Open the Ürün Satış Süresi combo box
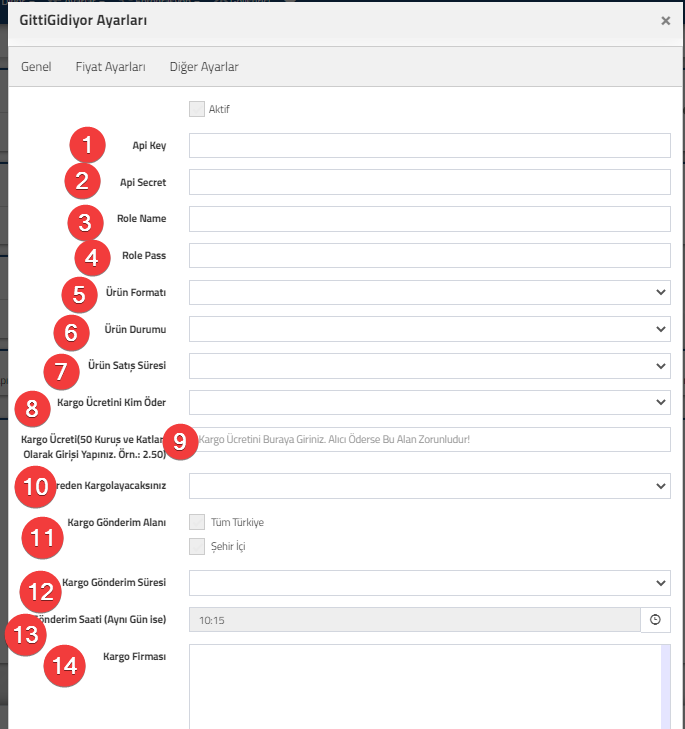The height and width of the screenshot is (729, 685). [x=430, y=366]
